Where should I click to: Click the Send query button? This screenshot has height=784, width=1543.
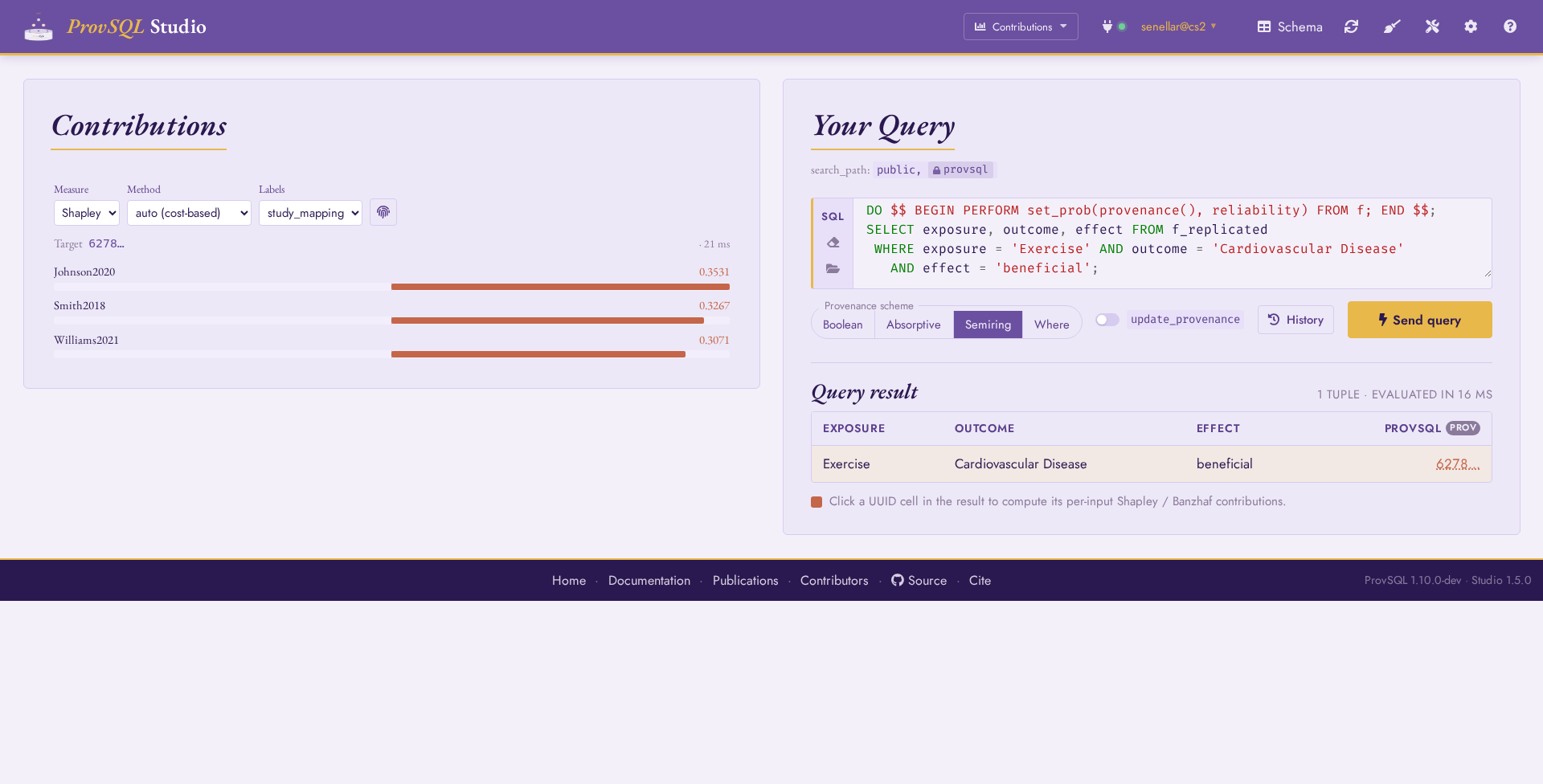tap(1420, 320)
